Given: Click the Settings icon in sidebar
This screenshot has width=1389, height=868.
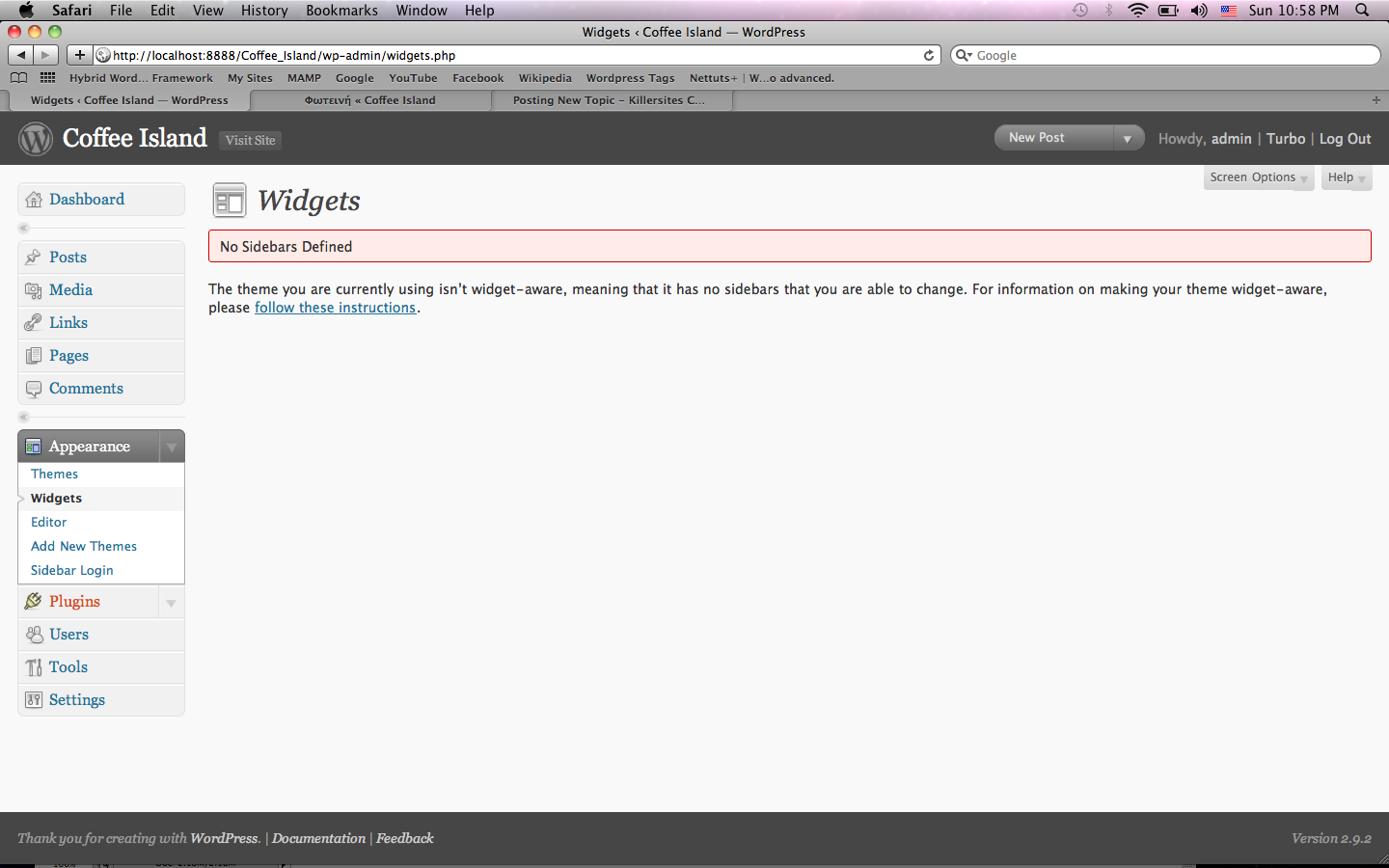Looking at the screenshot, I should [34, 700].
